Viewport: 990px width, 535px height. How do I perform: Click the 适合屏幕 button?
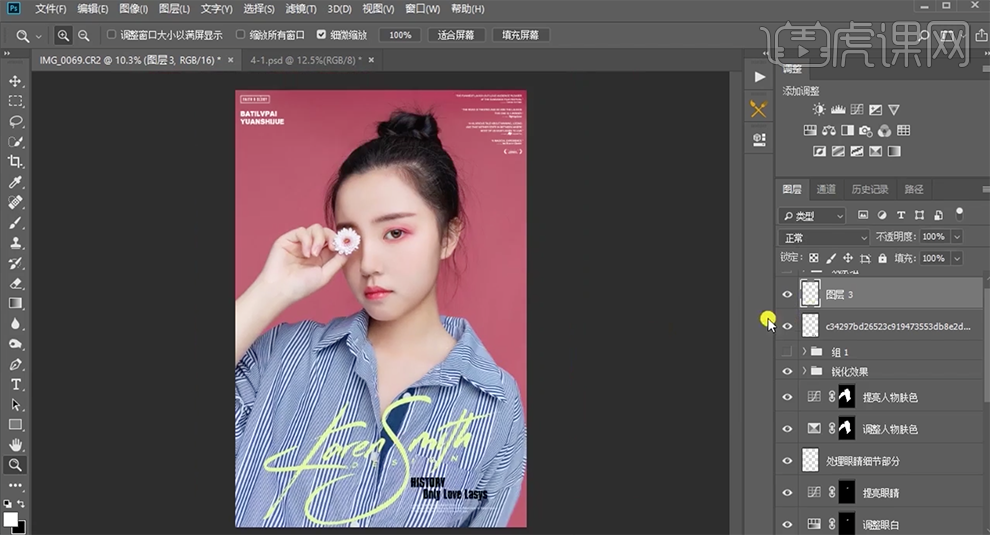point(457,35)
